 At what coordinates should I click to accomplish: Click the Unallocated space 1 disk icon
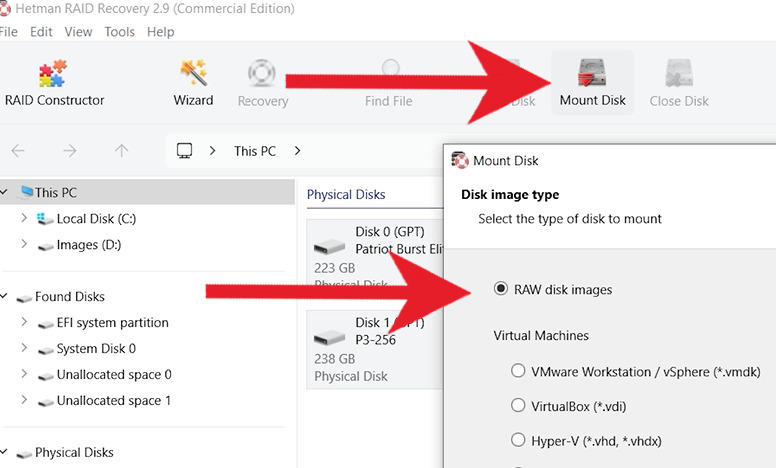(x=46, y=402)
